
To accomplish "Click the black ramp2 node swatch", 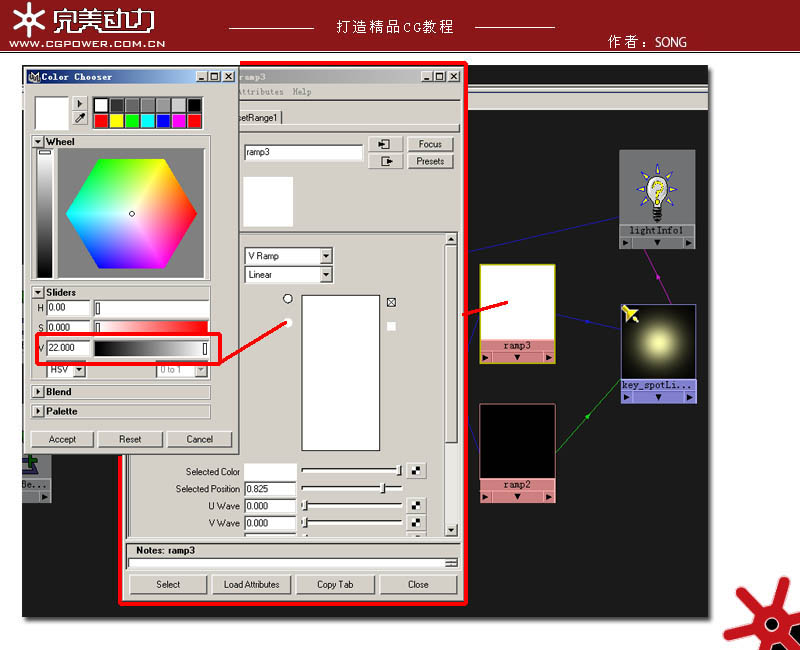I will pyautogui.click(x=517, y=441).
